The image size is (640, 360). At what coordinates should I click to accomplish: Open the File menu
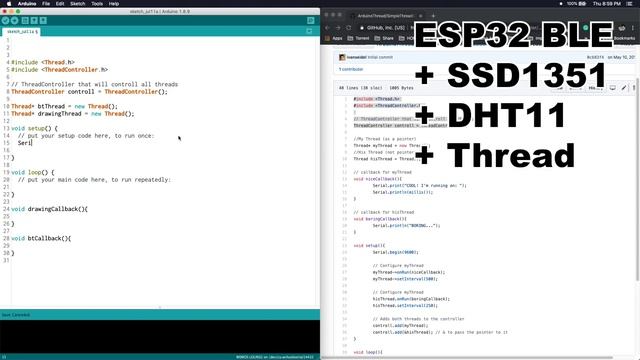[46, 4]
